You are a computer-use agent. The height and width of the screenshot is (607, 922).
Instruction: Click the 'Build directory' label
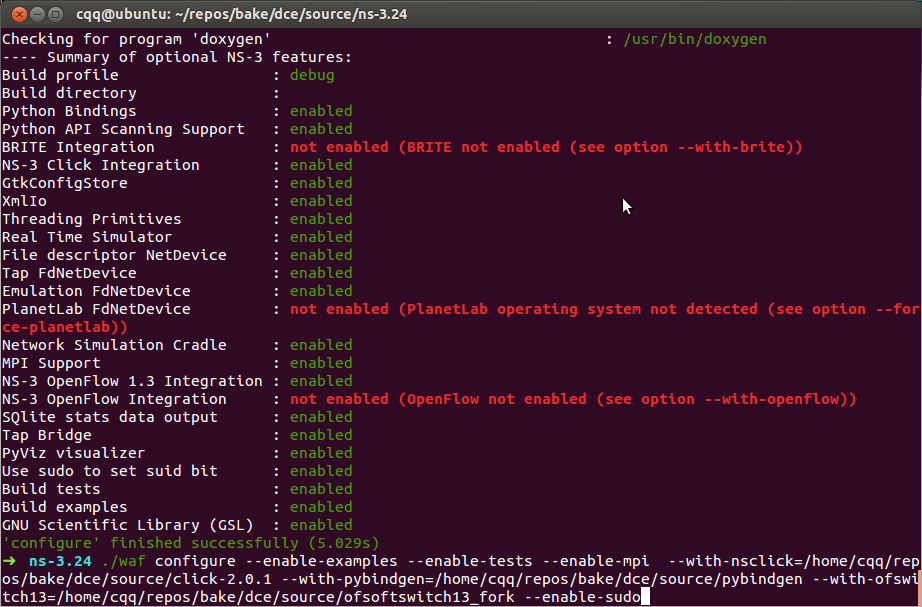(x=69, y=94)
